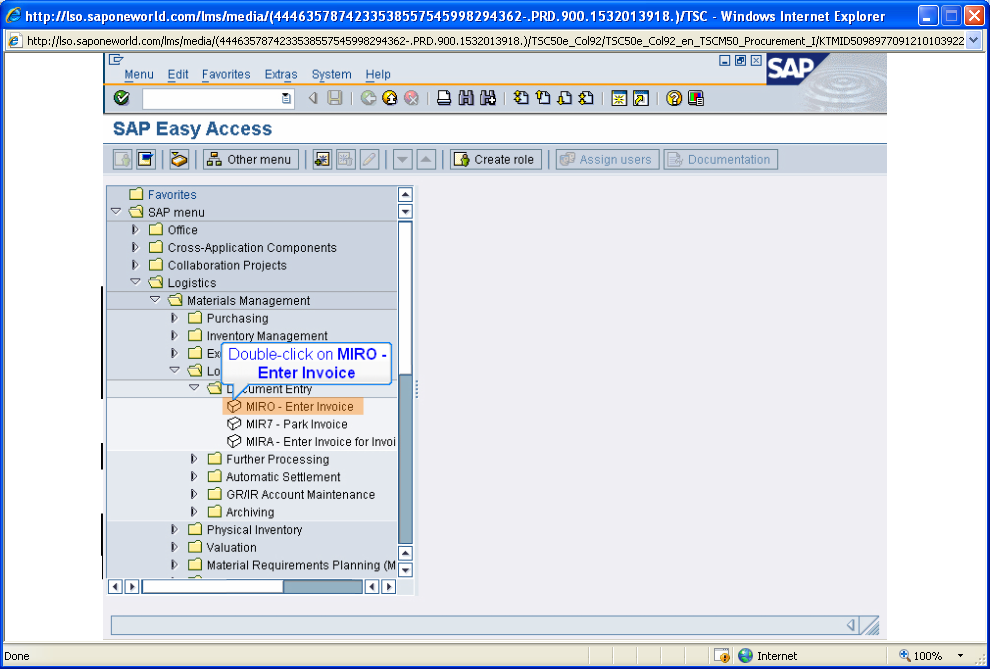Click the yellow Help question mark icon

point(674,98)
